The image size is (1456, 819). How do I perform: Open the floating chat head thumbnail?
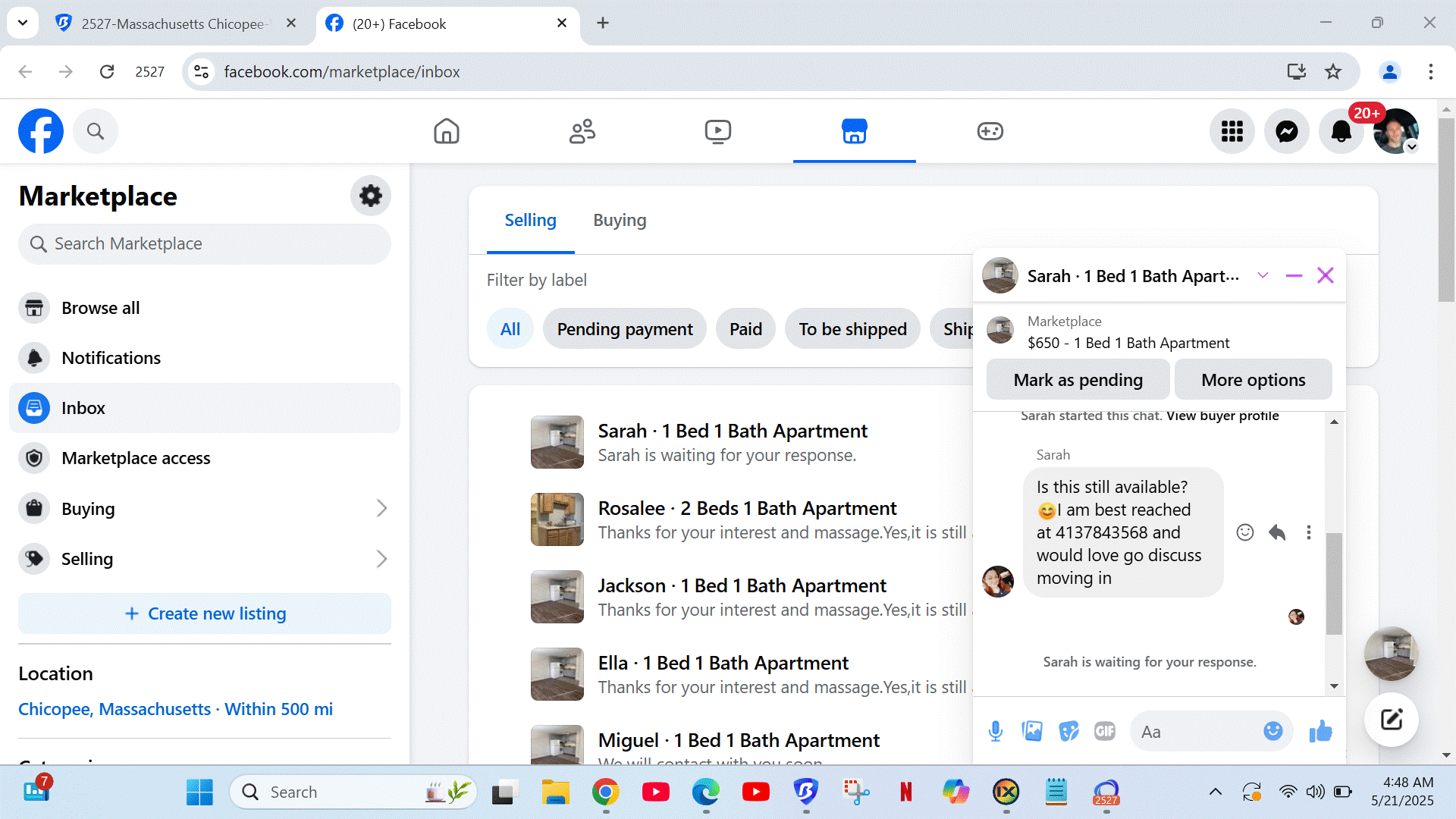(x=1391, y=654)
